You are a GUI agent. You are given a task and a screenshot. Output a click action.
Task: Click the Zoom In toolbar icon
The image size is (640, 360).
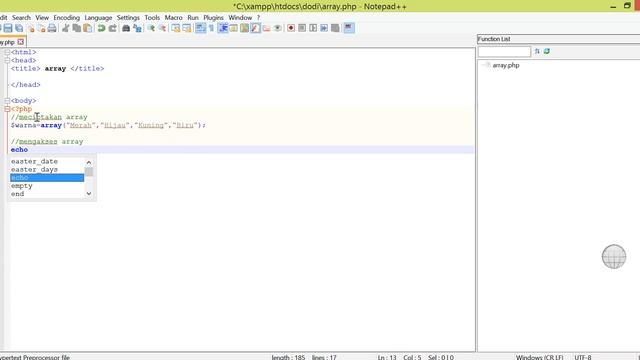(x=151, y=28)
